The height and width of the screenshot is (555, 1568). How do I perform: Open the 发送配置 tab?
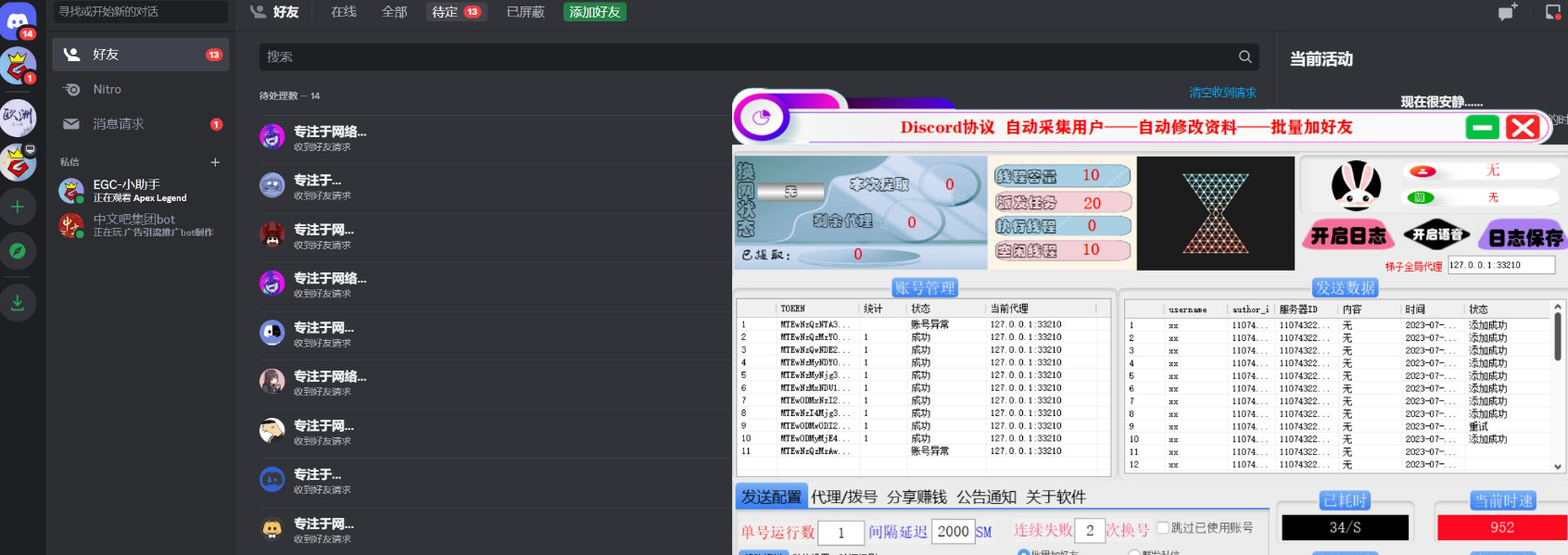[771, 497]
